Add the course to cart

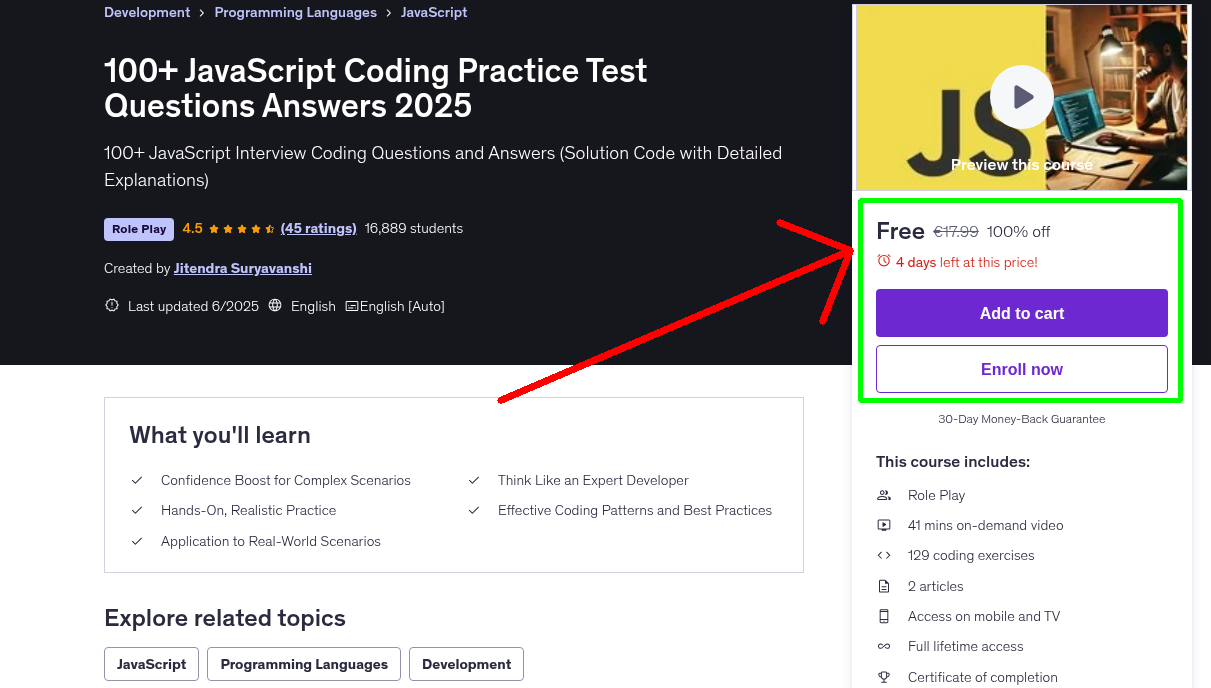coord(1021,313)
